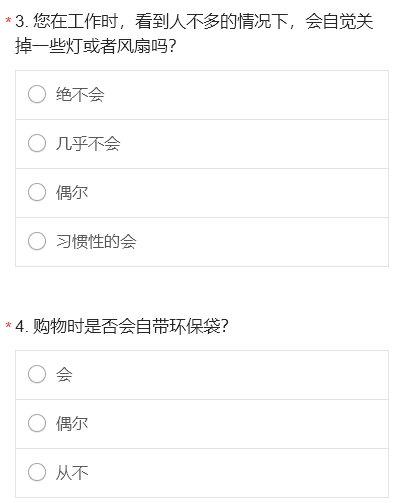Click question 3 title about 关掉一些灯或者风扇
401x503 pixels.
194,34
